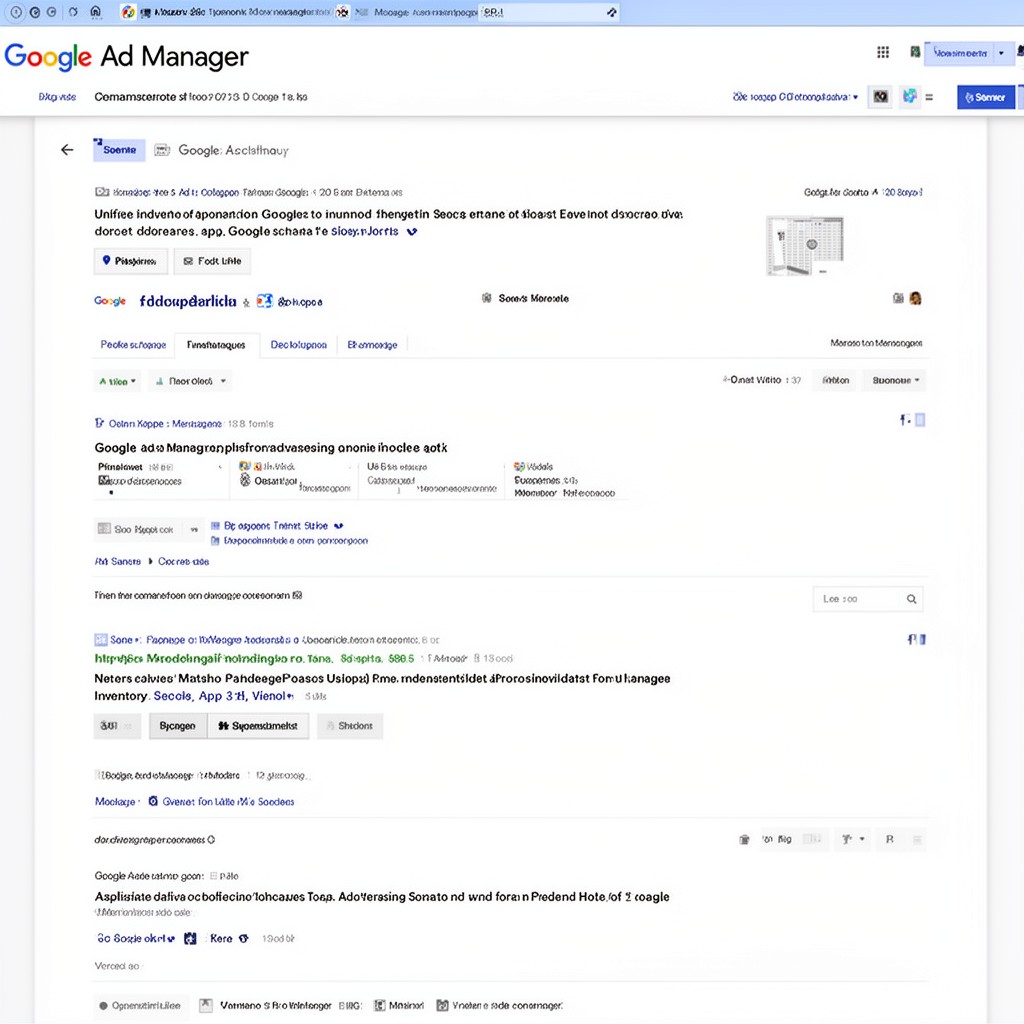The image size is (1024, 1024).
Task: Click the icon before Soavs Moroxele
Action: coord(487,298)
